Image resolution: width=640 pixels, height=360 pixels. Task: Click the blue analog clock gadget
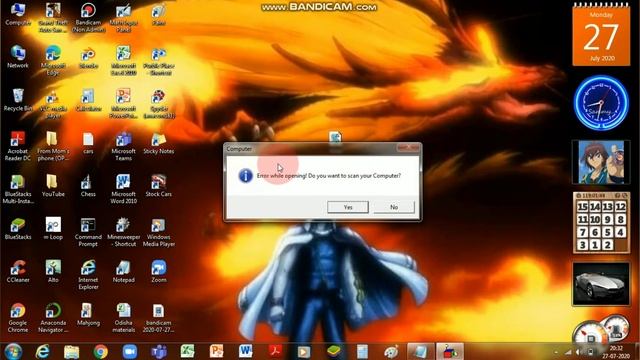601,103
